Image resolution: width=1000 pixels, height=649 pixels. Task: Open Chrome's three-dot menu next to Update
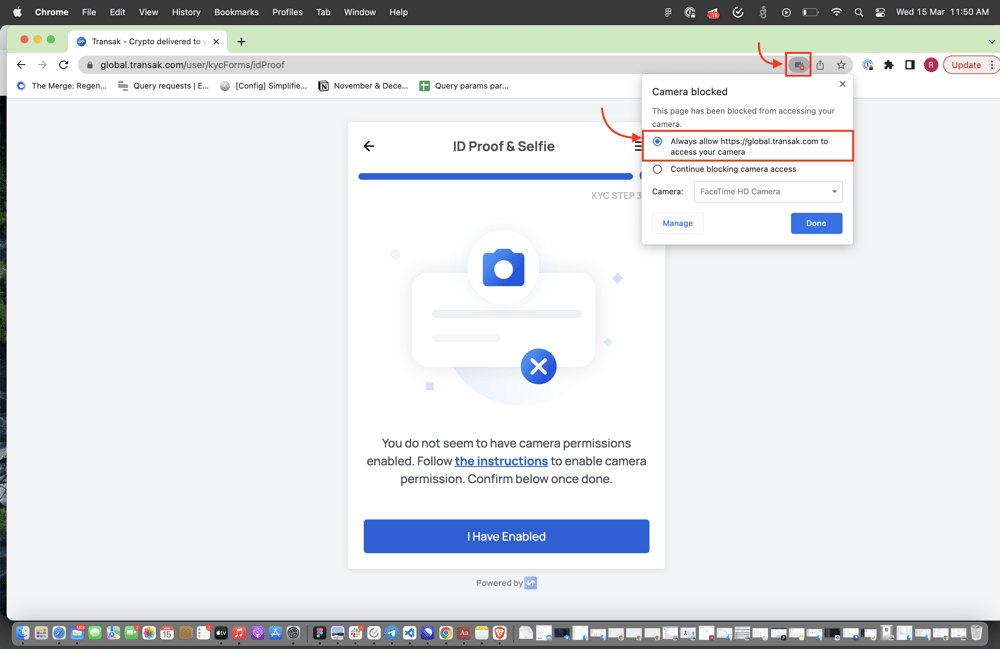pyautogui.click(x=991, y=65)
